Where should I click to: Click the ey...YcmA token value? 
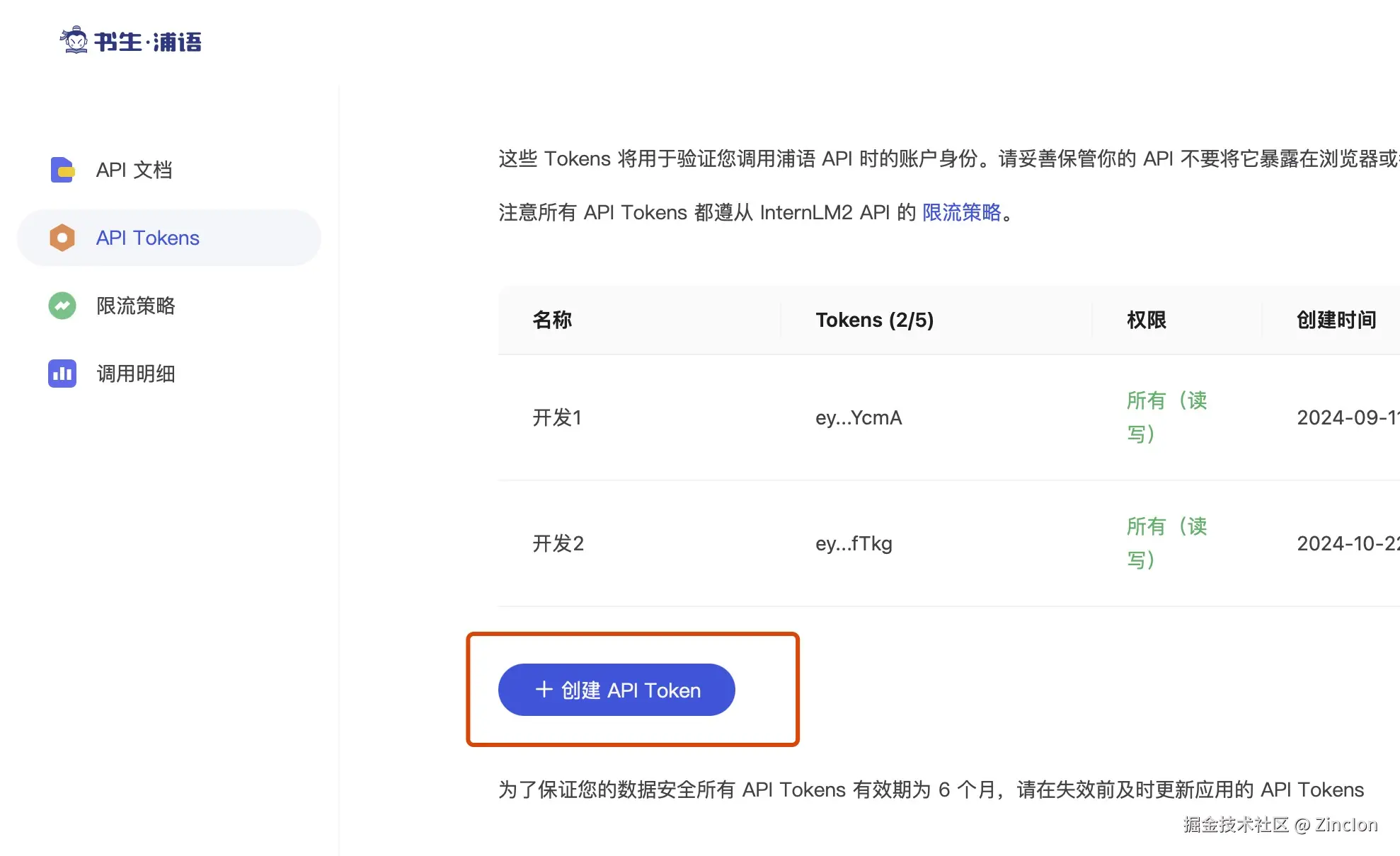tap(859, 417)
